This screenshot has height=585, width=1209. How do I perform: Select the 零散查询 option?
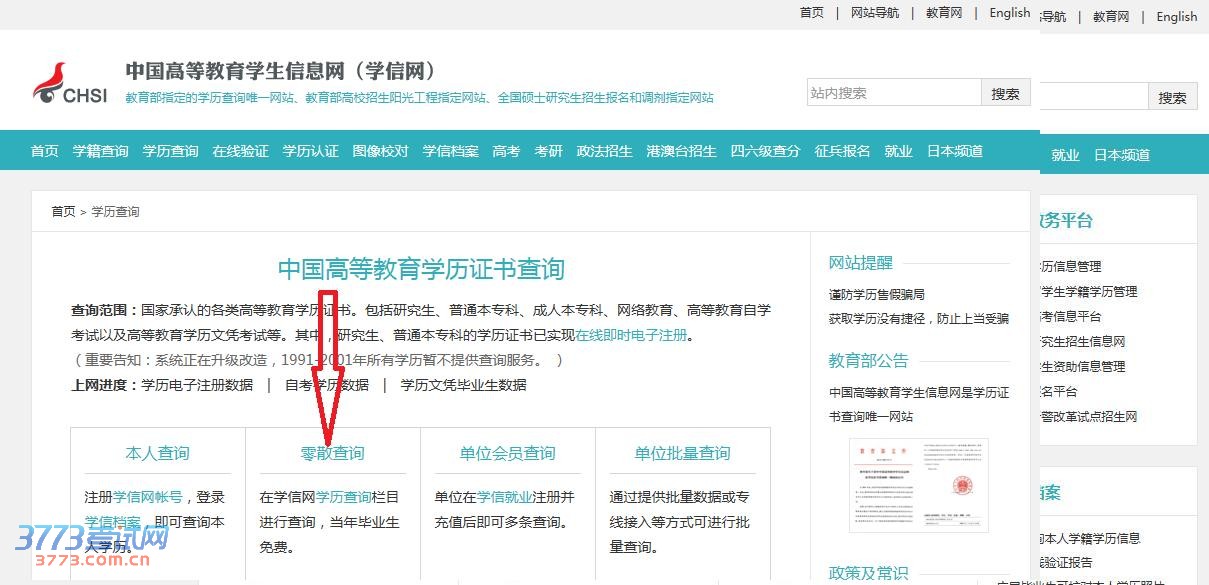click(x=332, y=453)
